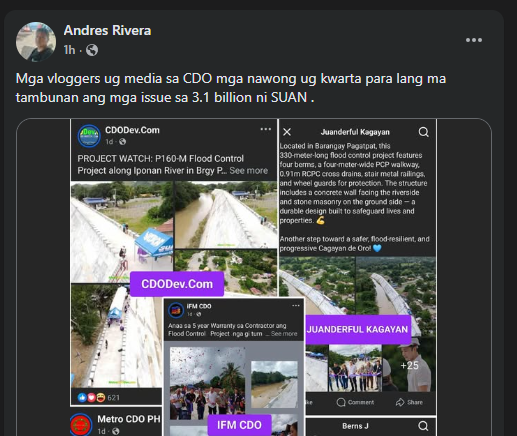Close the Juanderful Kagayan viewer with X

[287, 132]
